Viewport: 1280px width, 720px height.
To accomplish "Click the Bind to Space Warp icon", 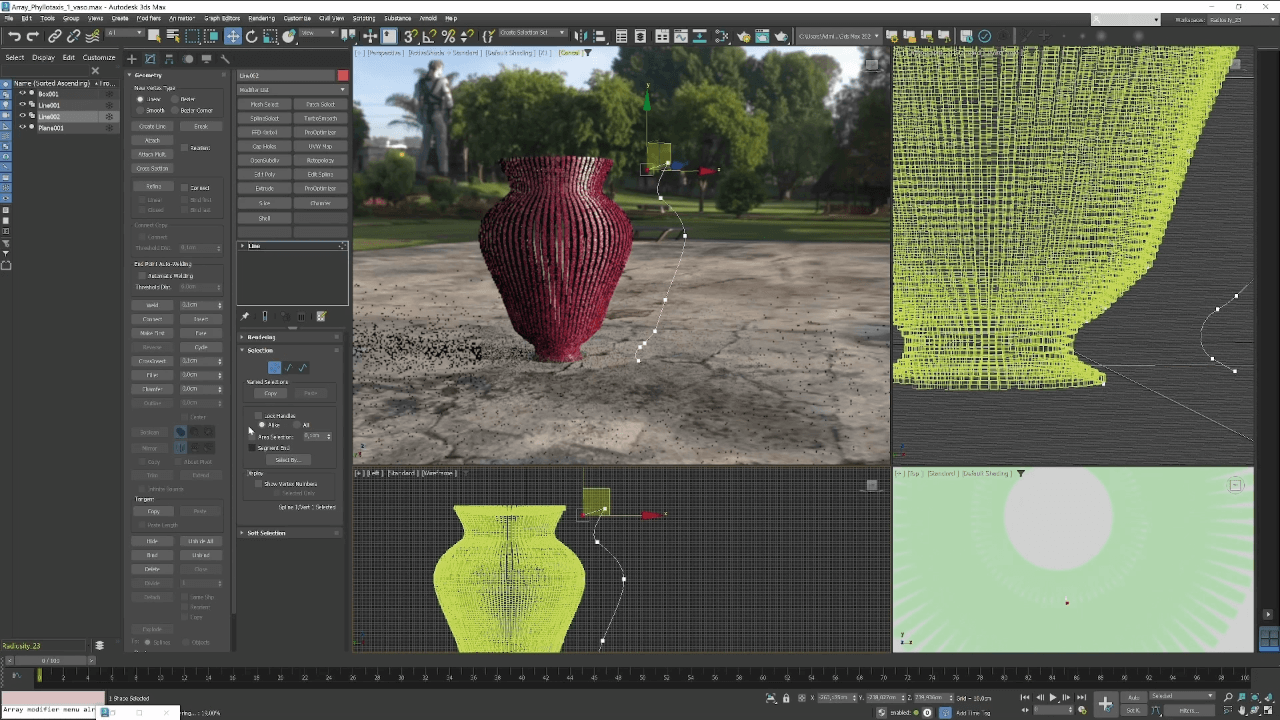I will pos(91,36).
